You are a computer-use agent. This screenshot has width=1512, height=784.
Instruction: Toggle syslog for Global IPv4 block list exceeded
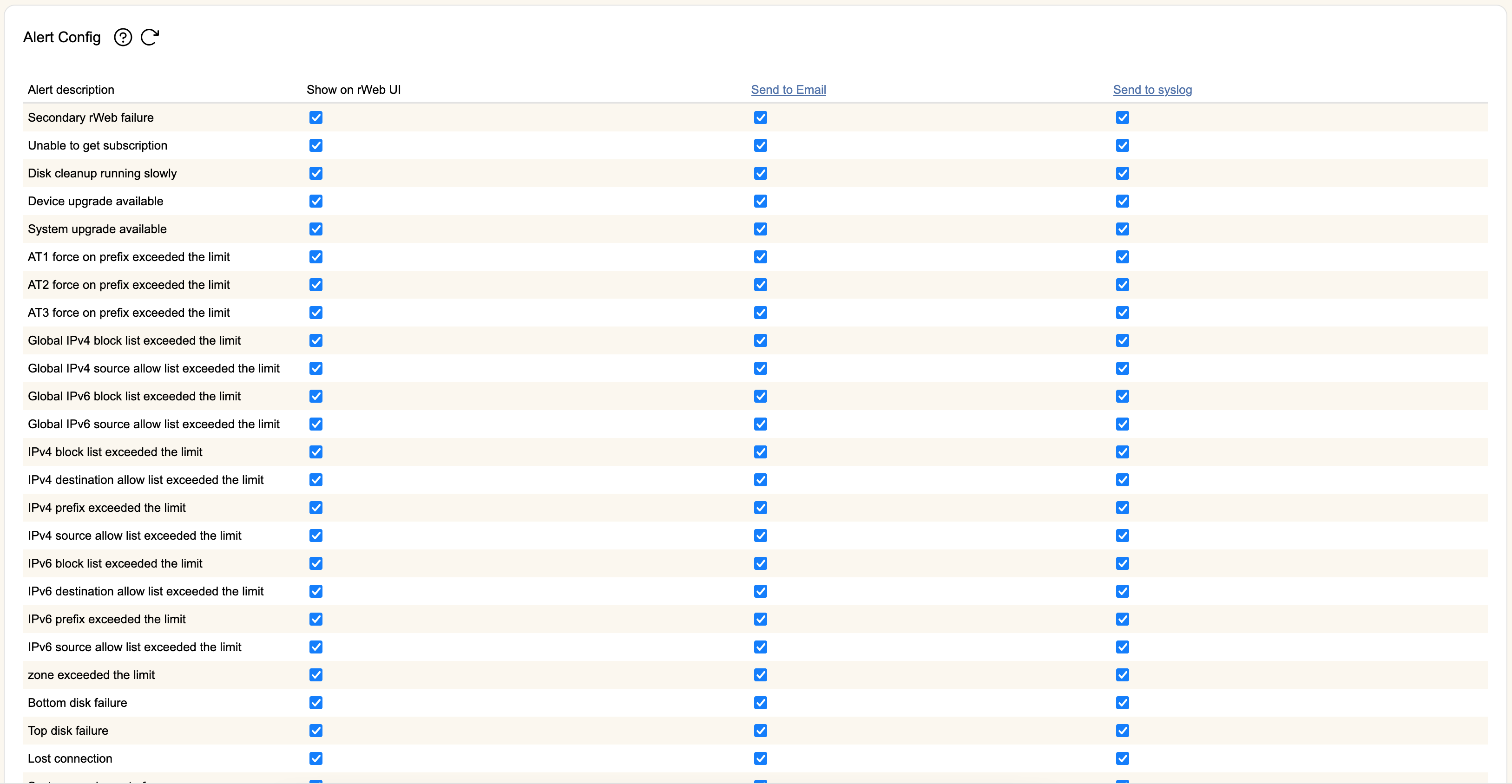click(1122, 340)
